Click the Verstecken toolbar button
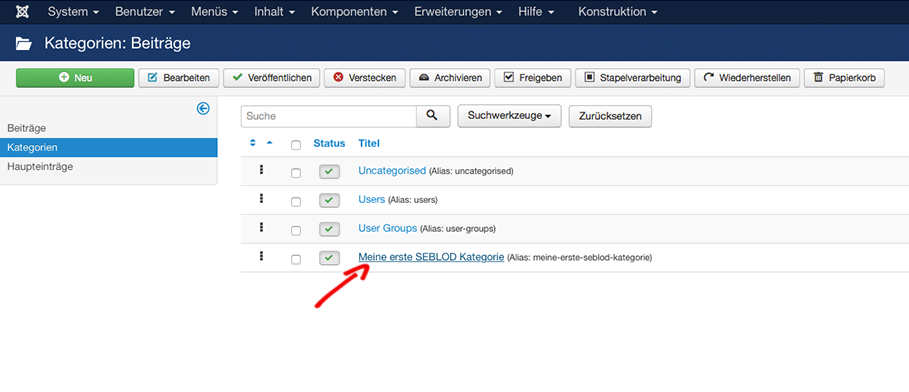 pos(365,78)
